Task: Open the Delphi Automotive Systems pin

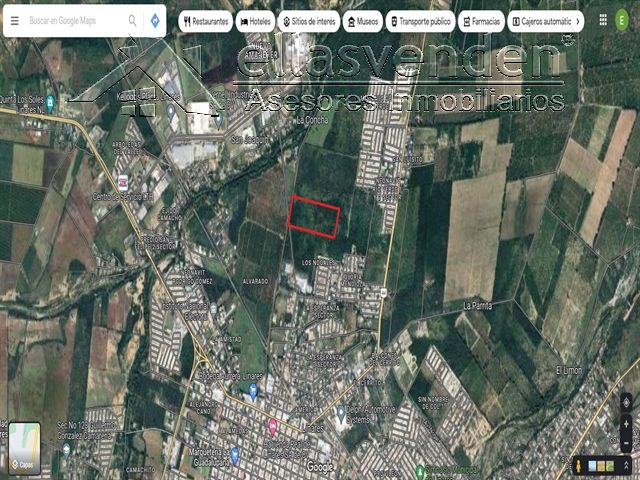Action: tap(341, 414)
